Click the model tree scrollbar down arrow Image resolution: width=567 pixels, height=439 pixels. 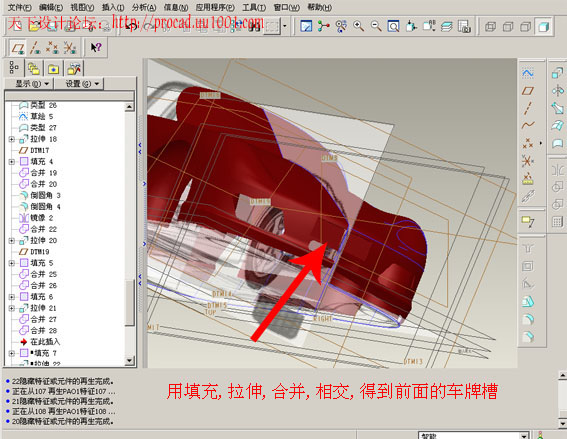129,361
